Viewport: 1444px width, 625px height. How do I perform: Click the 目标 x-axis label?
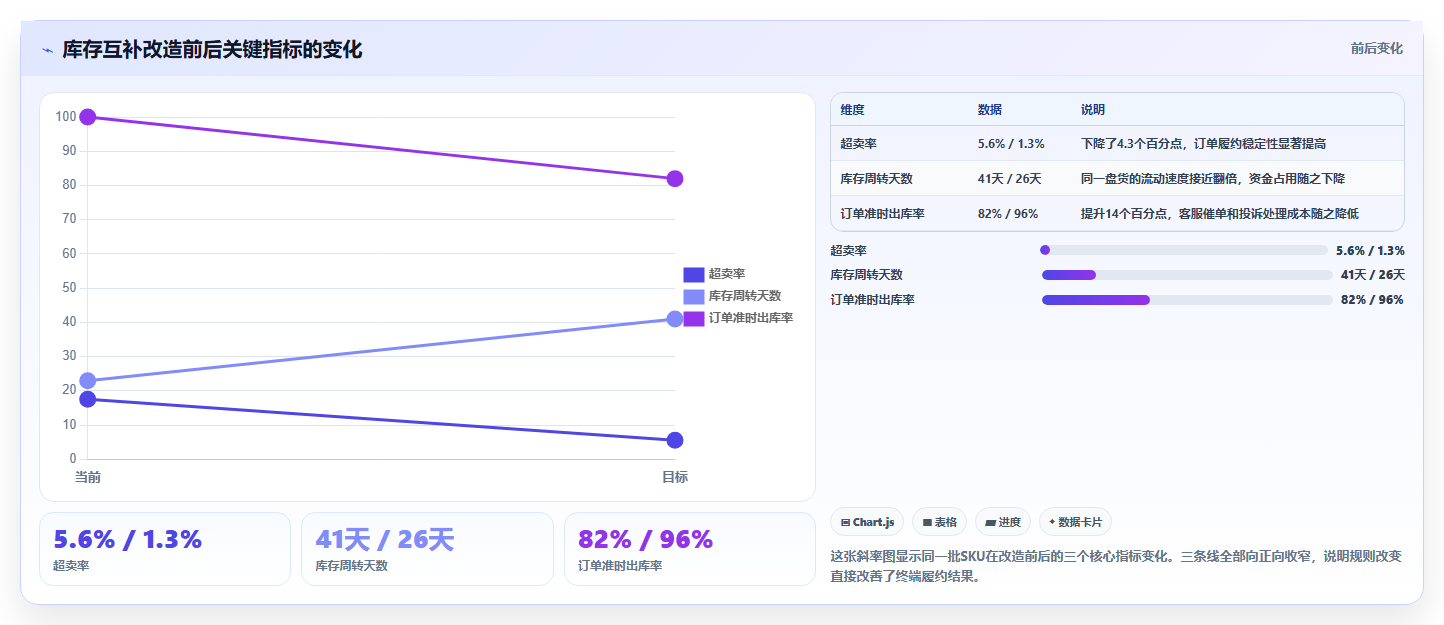[x=675, y=477]
